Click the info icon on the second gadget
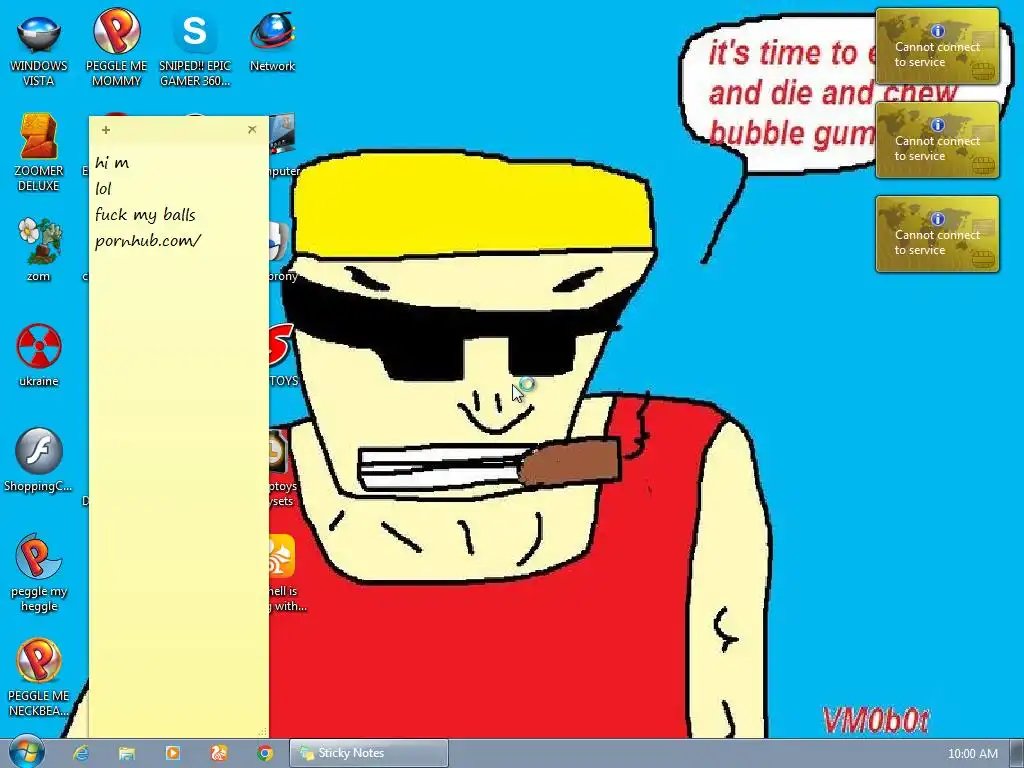This screenshot has height=768, width=1024. (938, 125)
